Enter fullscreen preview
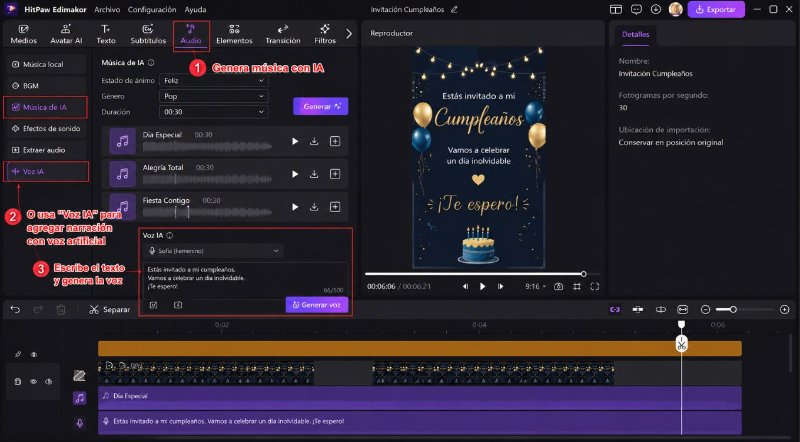The image size is (800, 442). pyautogui.click(x=595, y=286)
